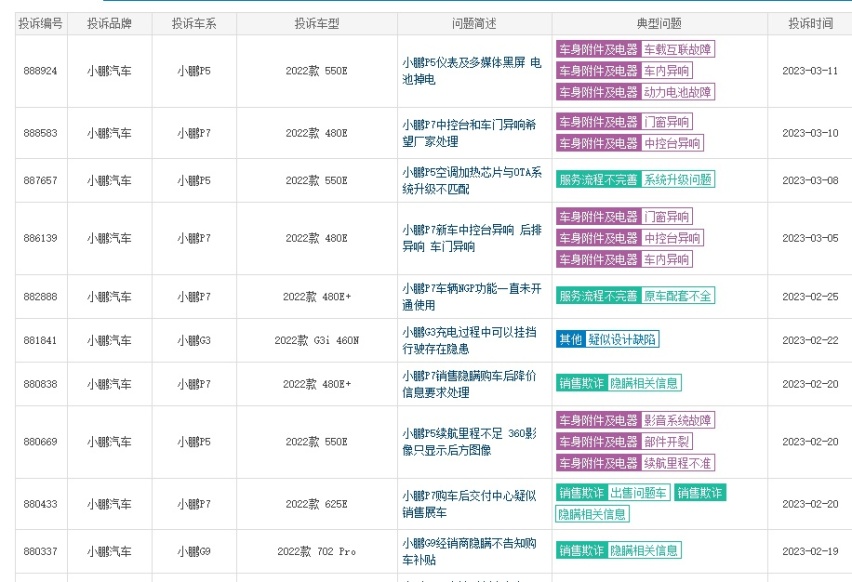This screenshot has height=582, width=852.
Task: Click '车内异响' tag in row 888924
Action: coord(667,71)
